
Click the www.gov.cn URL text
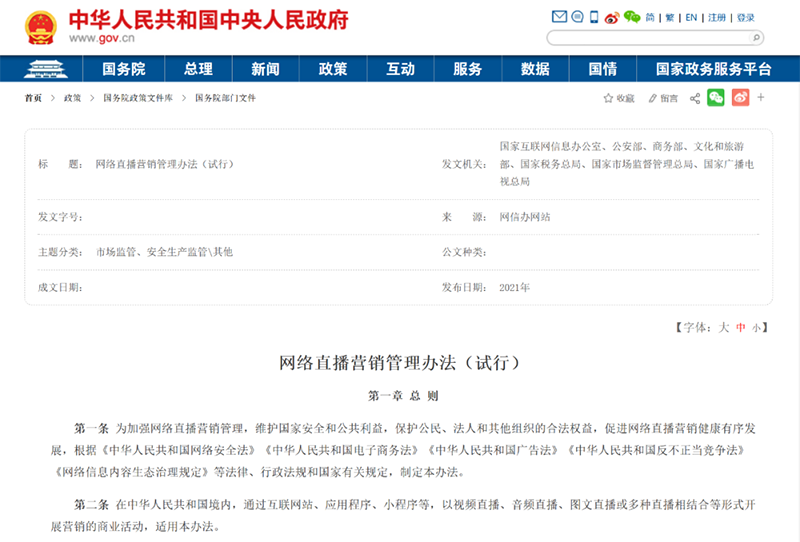(102, 38)
